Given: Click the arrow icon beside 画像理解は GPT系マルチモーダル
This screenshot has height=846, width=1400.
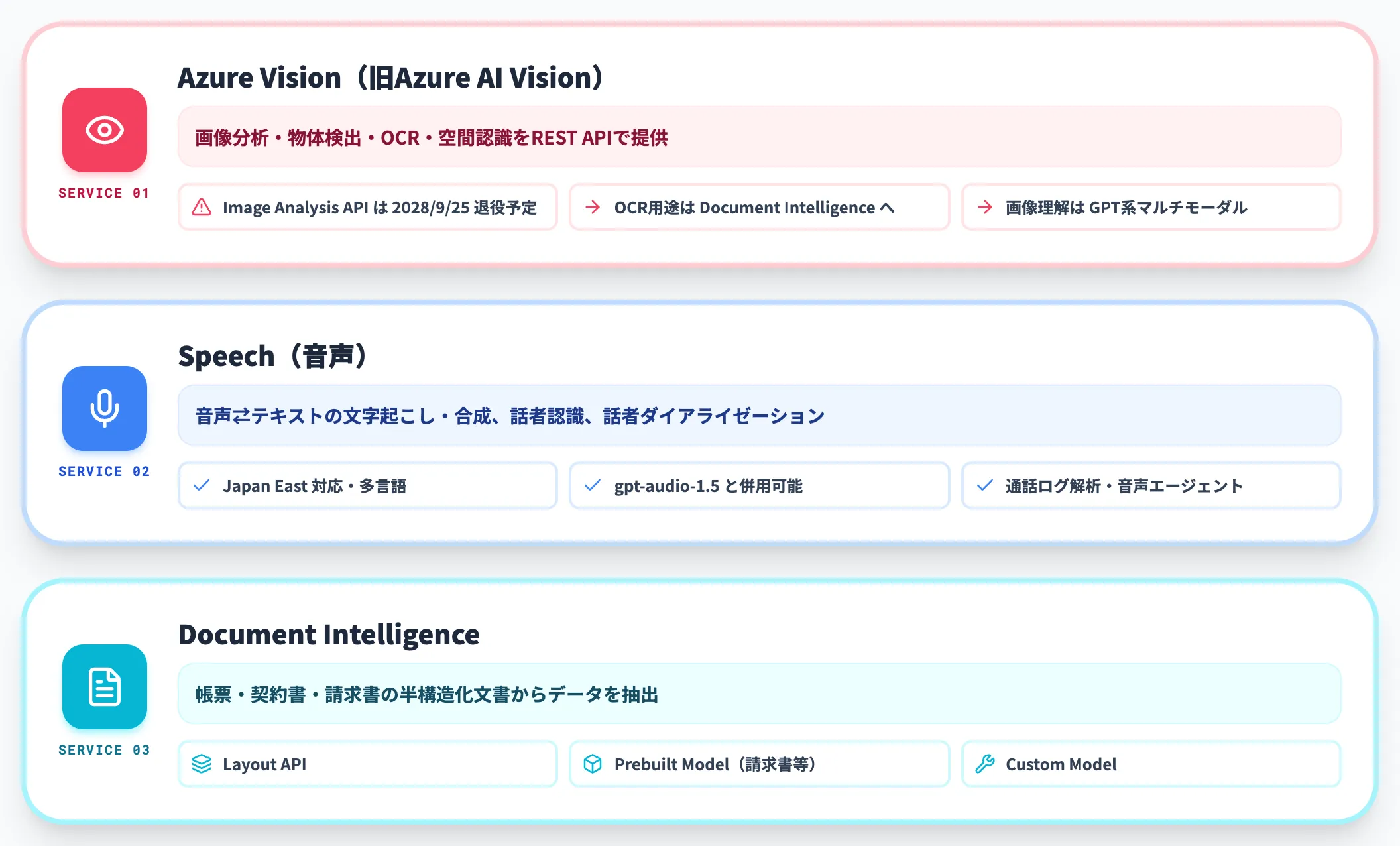Looking at the screenshot, I should click(985, 208).
